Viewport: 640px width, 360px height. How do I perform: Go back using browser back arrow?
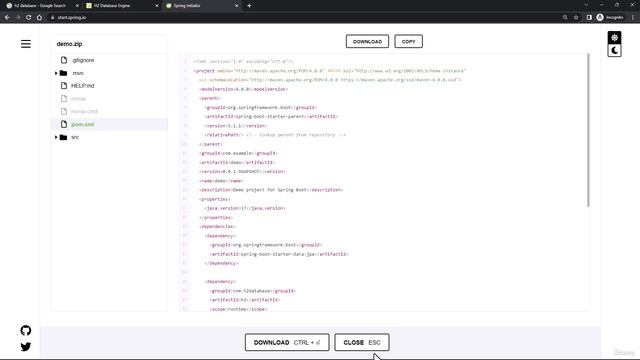click(7, 18)
